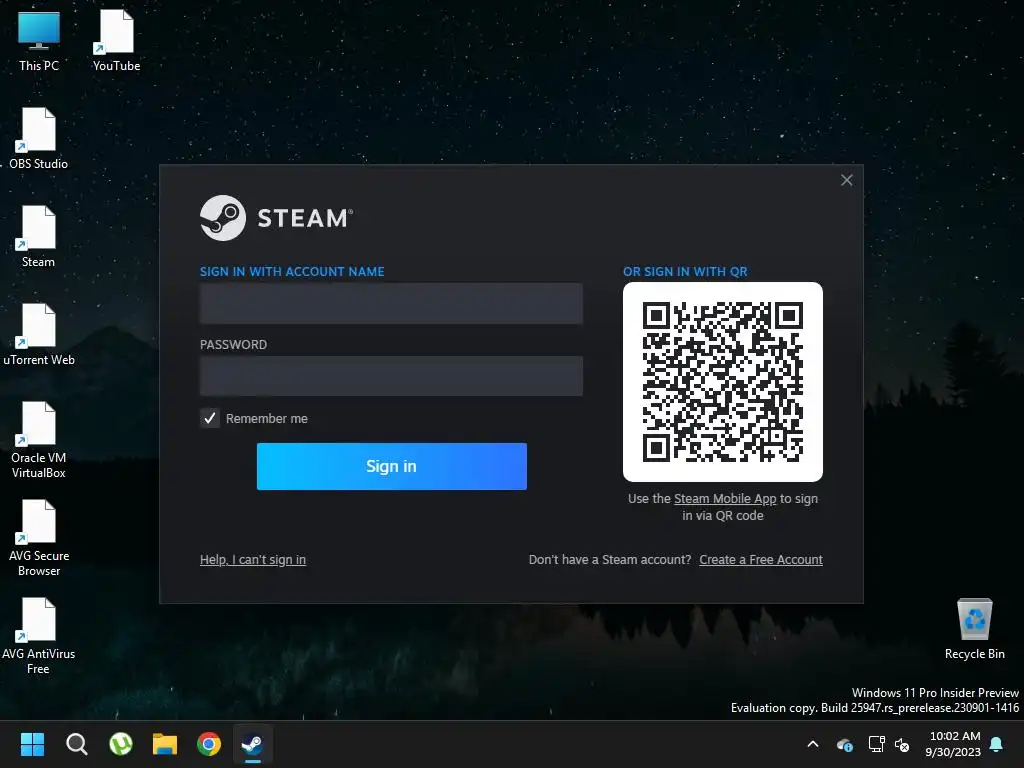Click the password input field
The width and height of the screenshot is (1024, 768).
coord(391,376)
